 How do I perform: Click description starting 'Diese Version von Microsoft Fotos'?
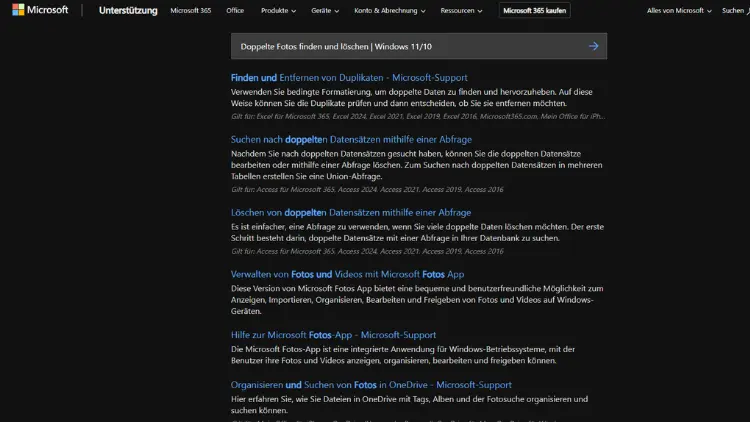[x=417, y=300]
